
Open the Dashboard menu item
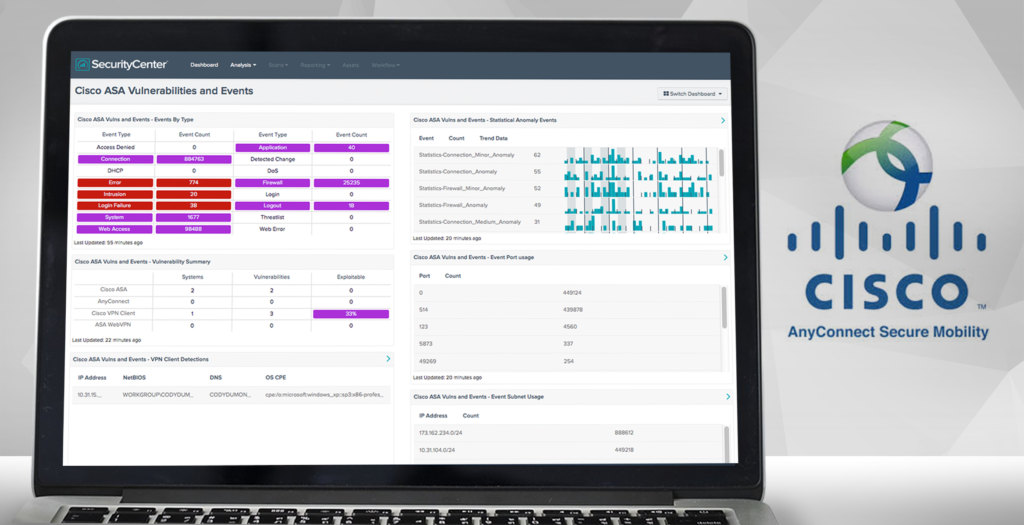coord(204,65)
